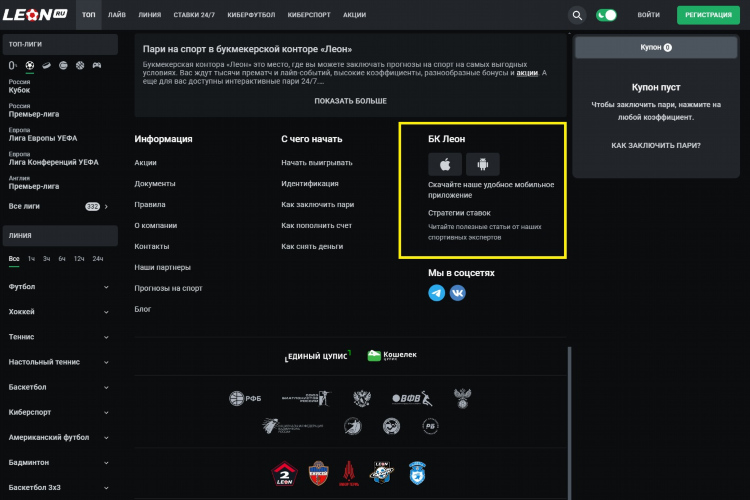Open Стратегии ставок link
This screenshot has width=750, height=500.
[459, 213]
